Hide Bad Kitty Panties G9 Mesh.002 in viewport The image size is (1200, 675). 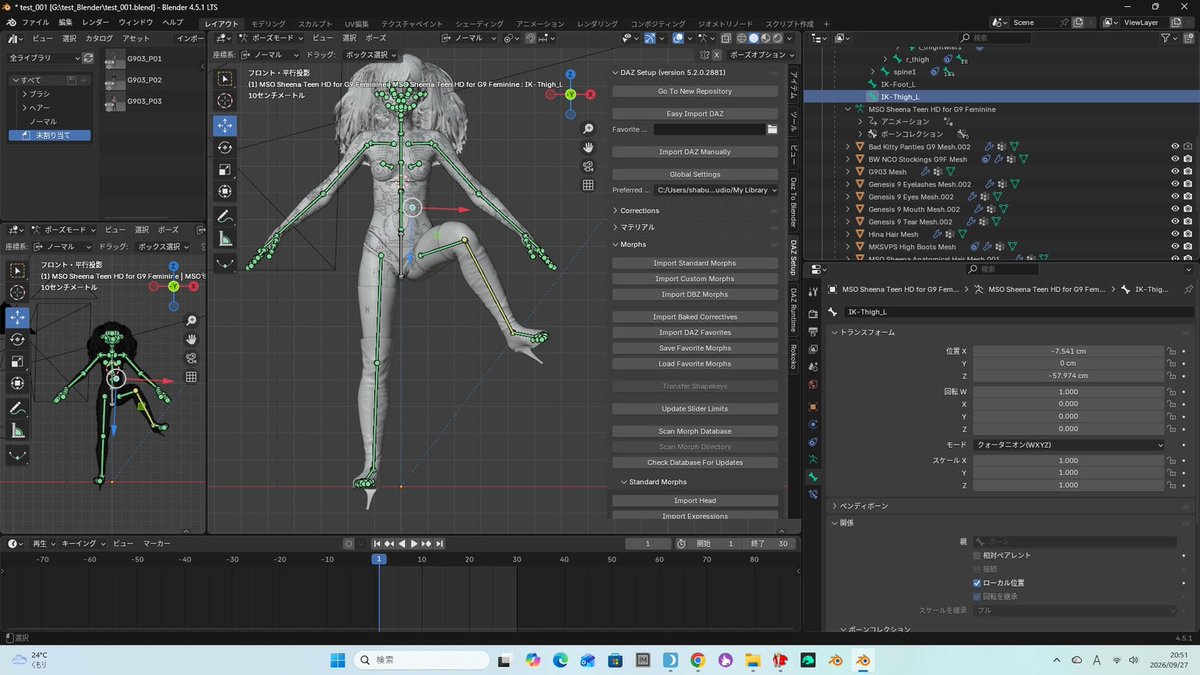[1175, 146]
